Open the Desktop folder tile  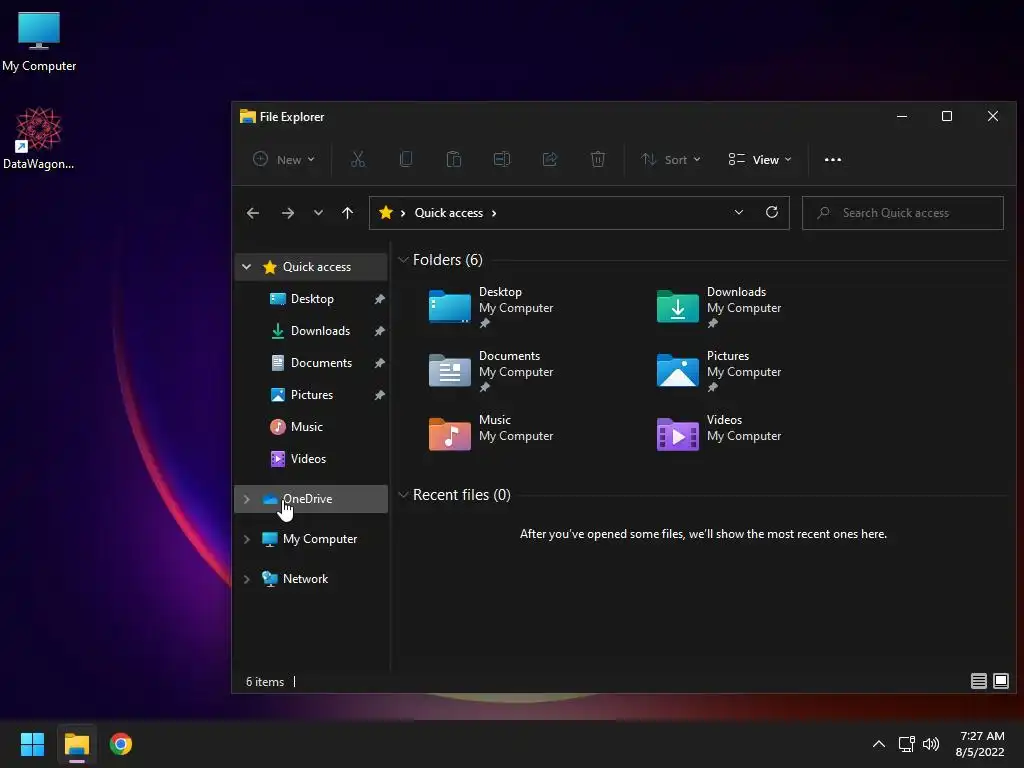(491, 307)
